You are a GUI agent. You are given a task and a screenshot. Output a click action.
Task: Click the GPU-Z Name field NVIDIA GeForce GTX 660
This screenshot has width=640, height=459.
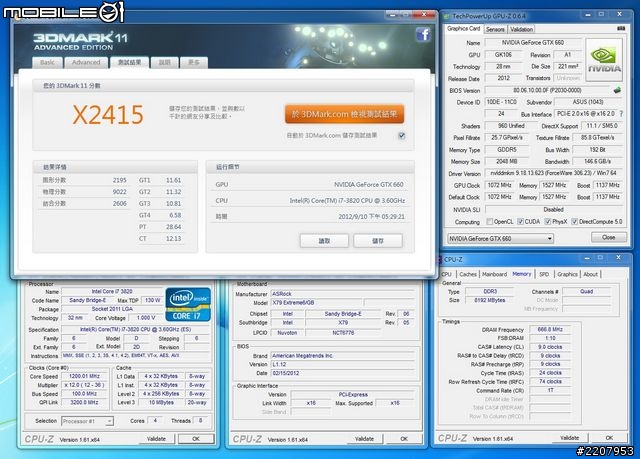(533, 42)
